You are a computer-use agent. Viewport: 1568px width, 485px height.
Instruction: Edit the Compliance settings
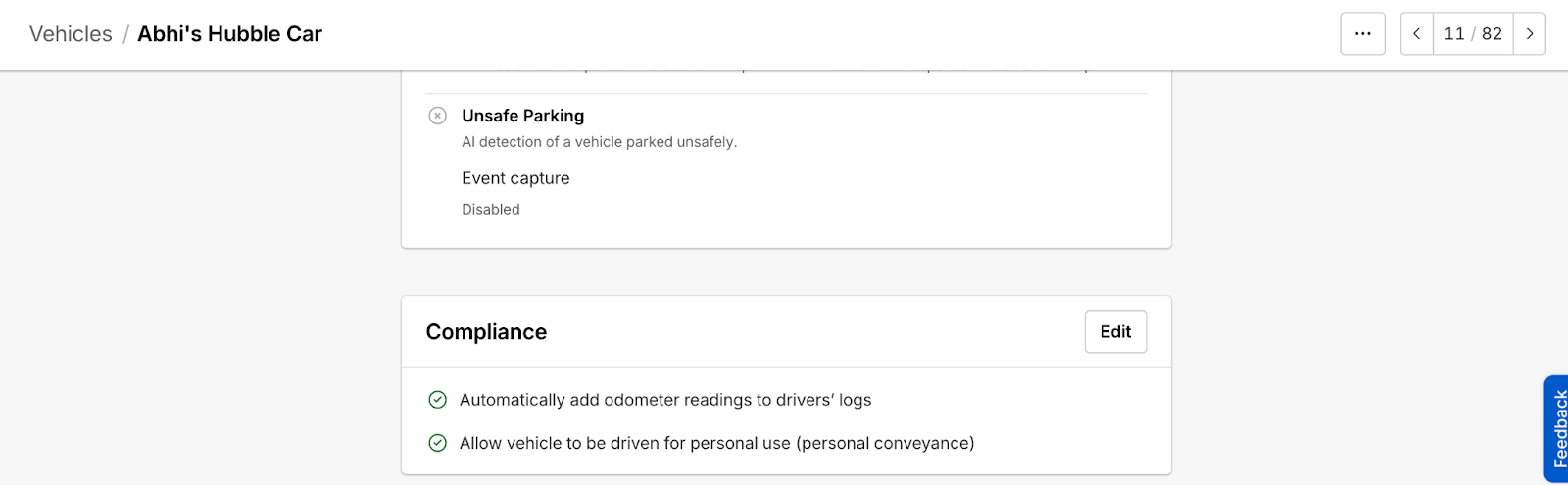(1115, 331)
